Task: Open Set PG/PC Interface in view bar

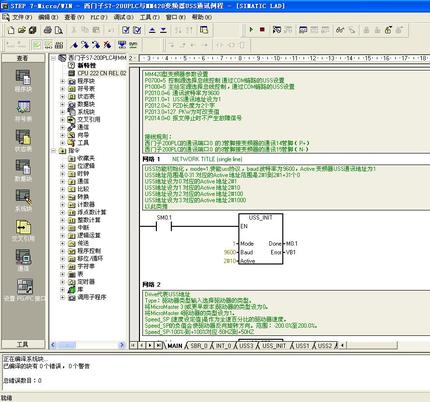Action: [x=24, y=290]
